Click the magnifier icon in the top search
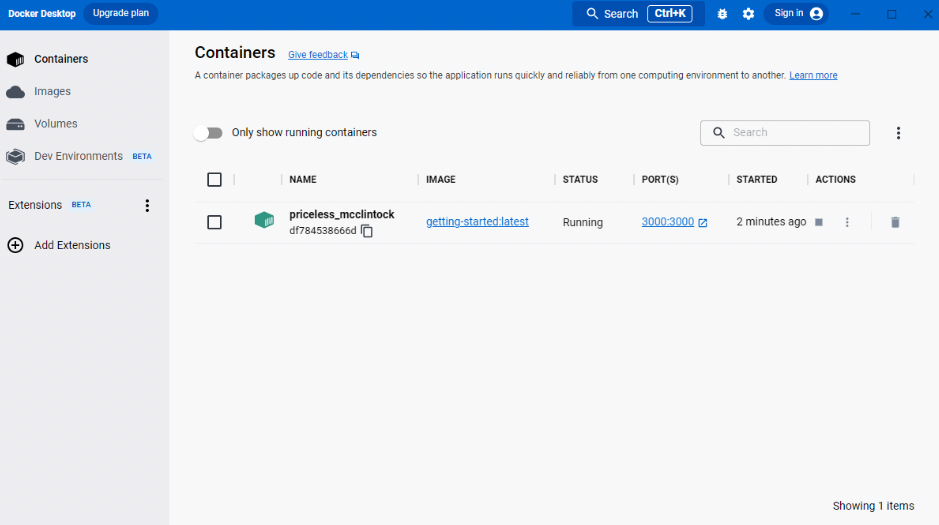939x525 pixels. (x=592, y=14)
